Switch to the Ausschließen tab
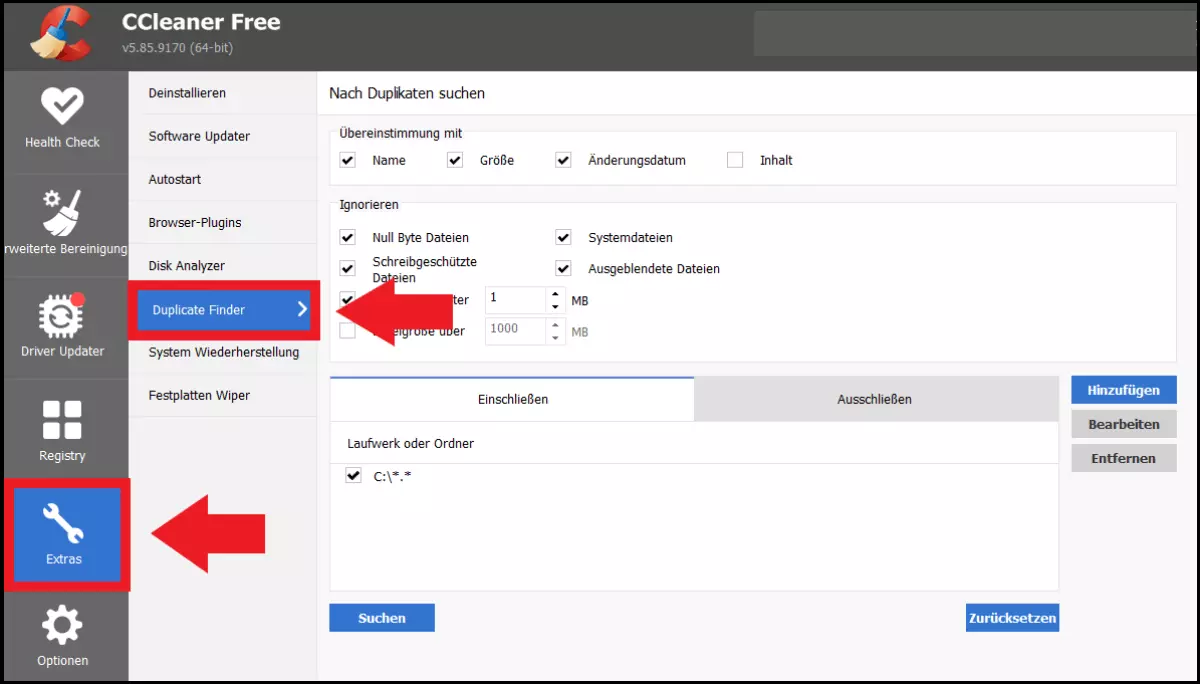Image resolution: width=1200 pixels, height=684 pixels. [x=874, y=399]
